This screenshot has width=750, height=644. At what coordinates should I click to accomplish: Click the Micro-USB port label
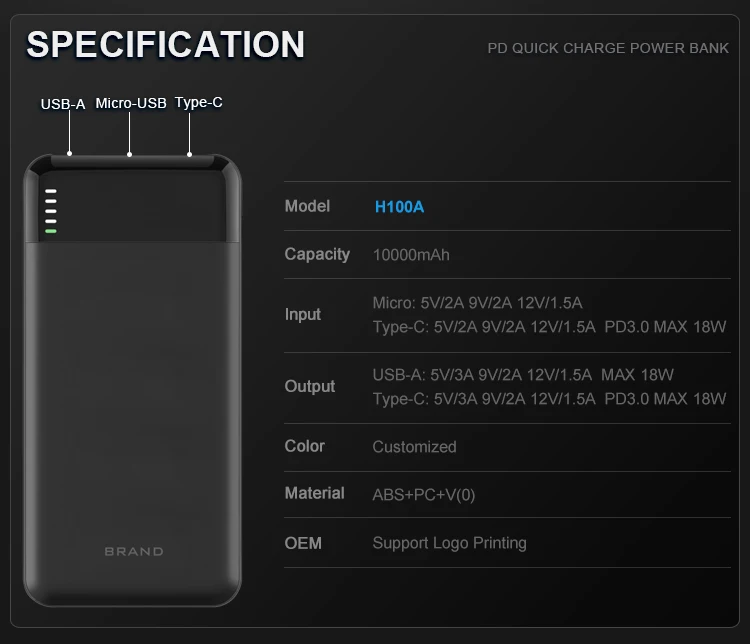click(x=130, y=103)
